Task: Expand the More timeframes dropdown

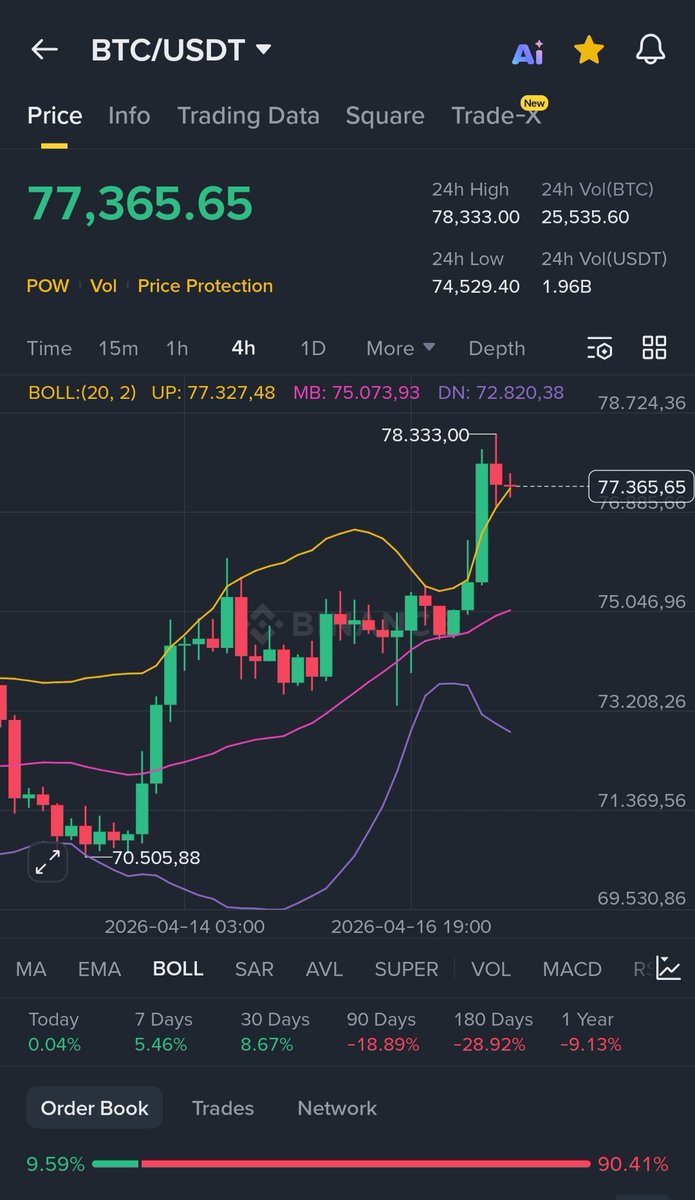Action: (x=400, y=348)
